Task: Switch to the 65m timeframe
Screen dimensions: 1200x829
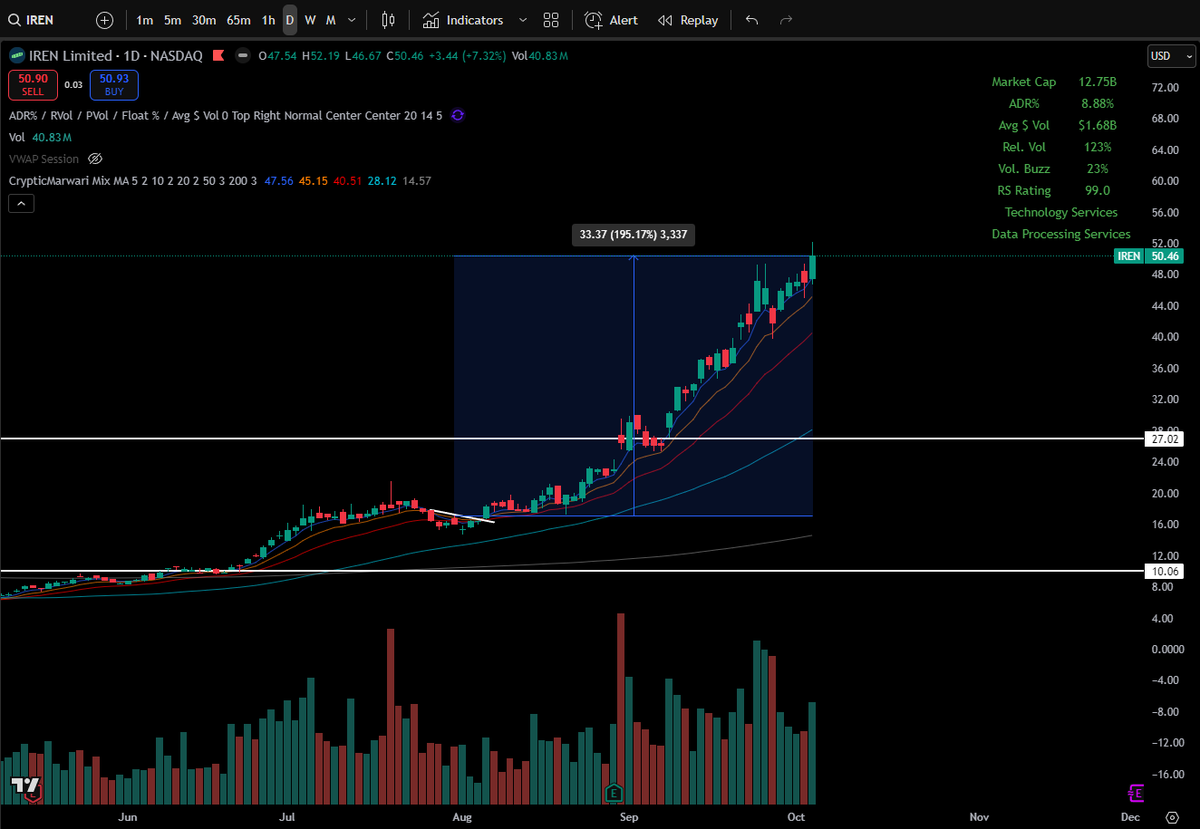Action: pos(239,20)
